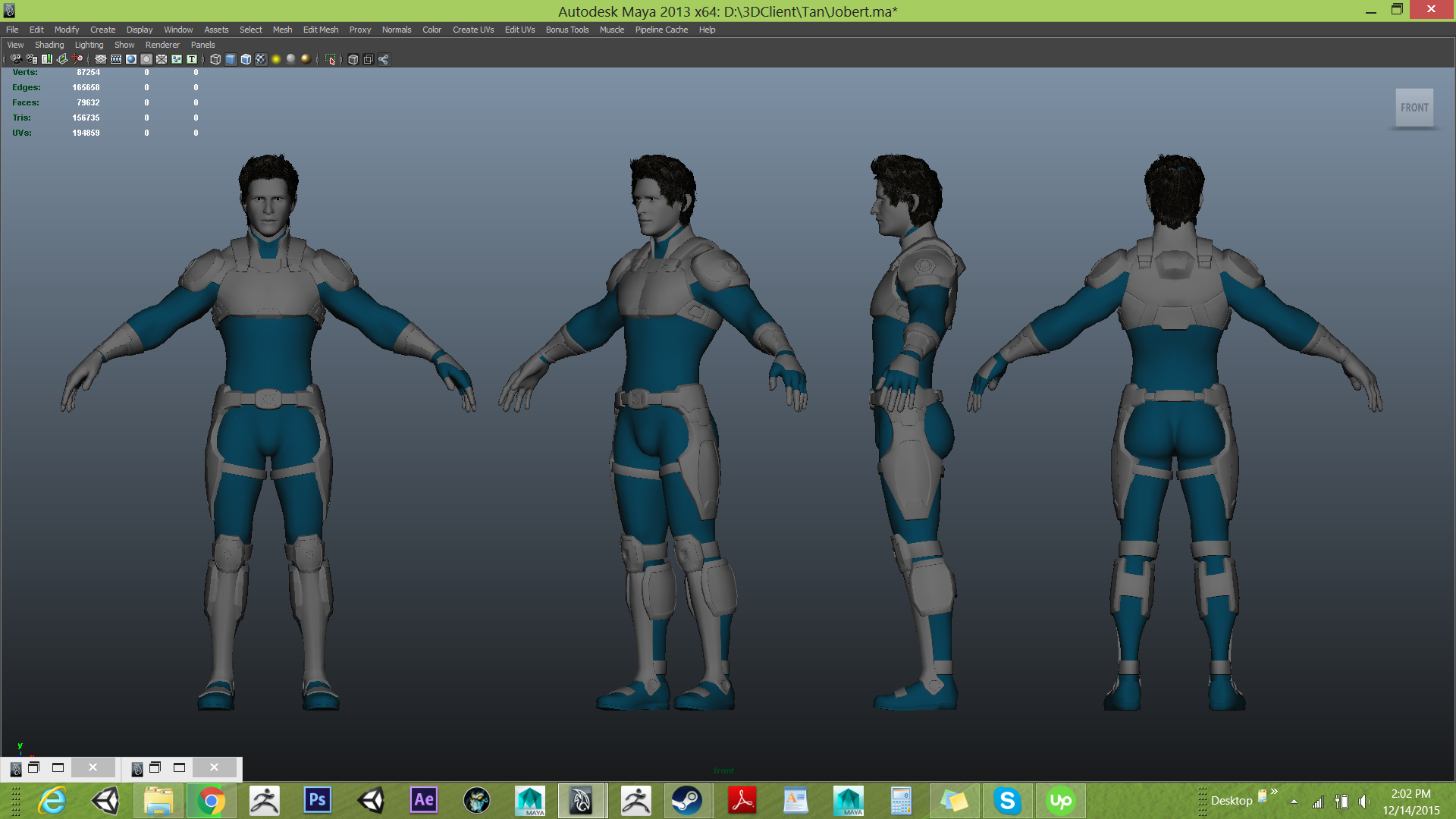1456x819 pixels.
Task: Open the Shading panel menu
Action: 49,45
